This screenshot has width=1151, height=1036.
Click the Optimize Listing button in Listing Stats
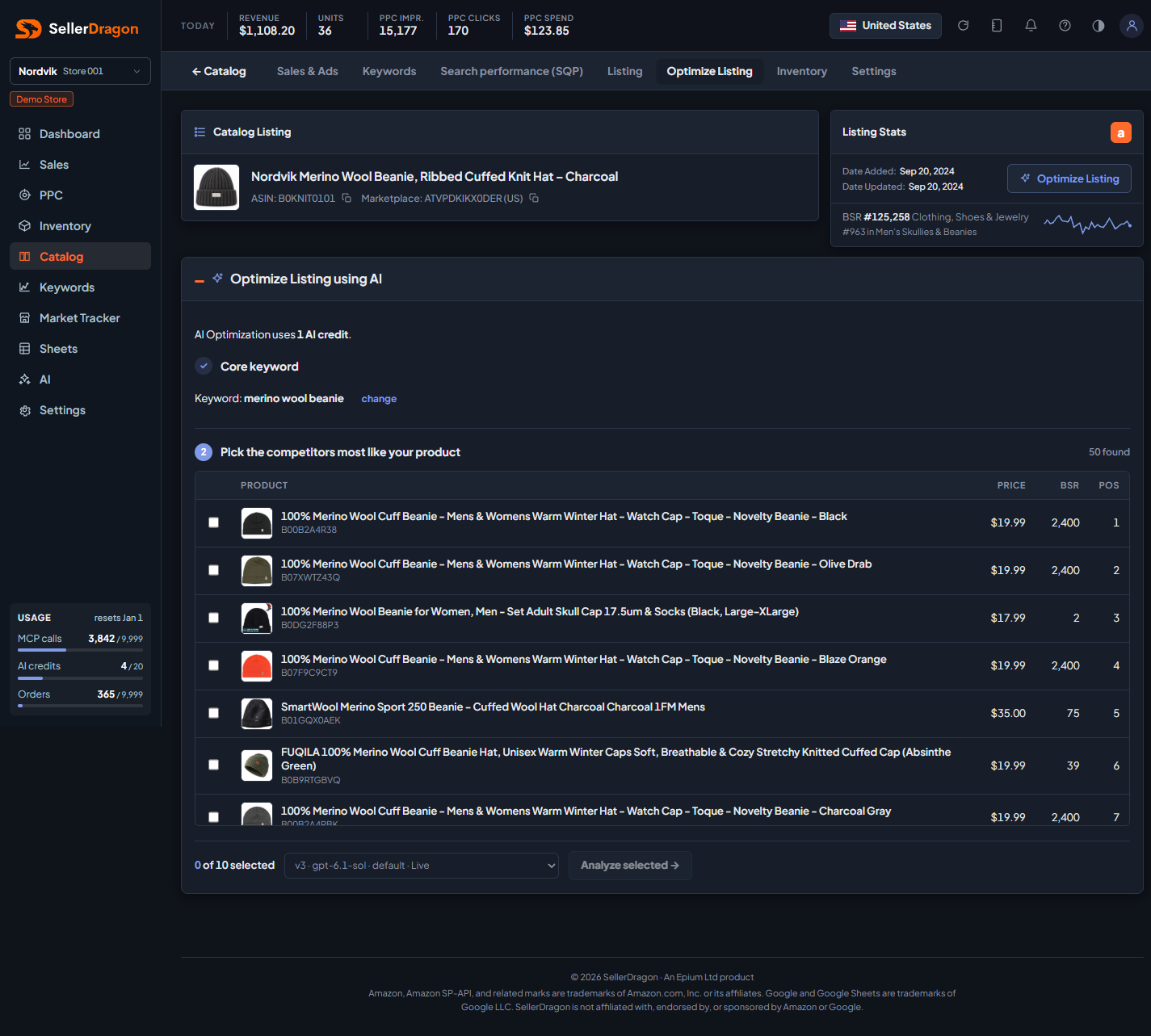pyautogui.click(x=1069, y=178)
